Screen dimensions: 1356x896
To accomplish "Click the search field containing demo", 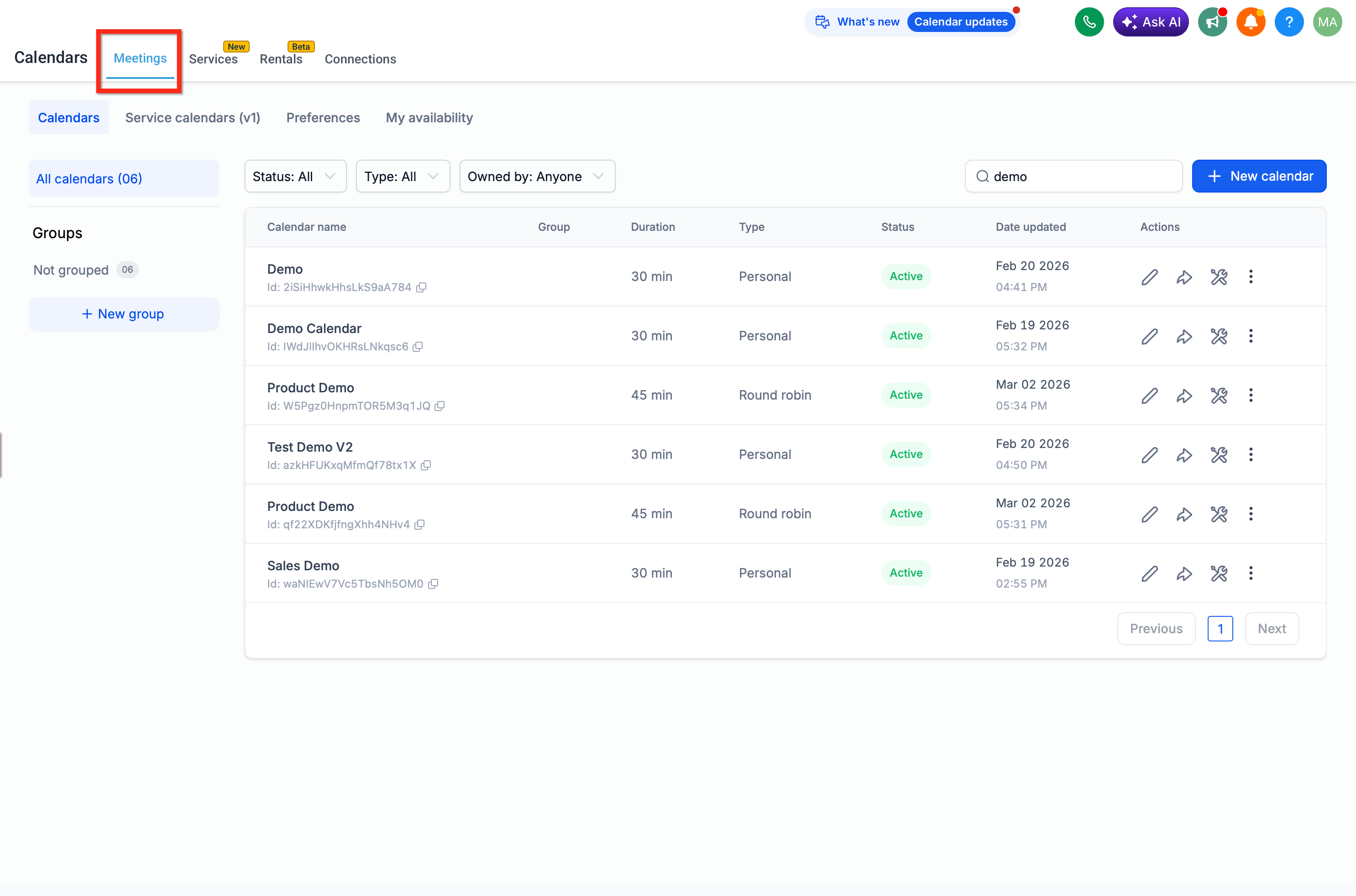I will pyautogui.click(x=1073, y=177).
